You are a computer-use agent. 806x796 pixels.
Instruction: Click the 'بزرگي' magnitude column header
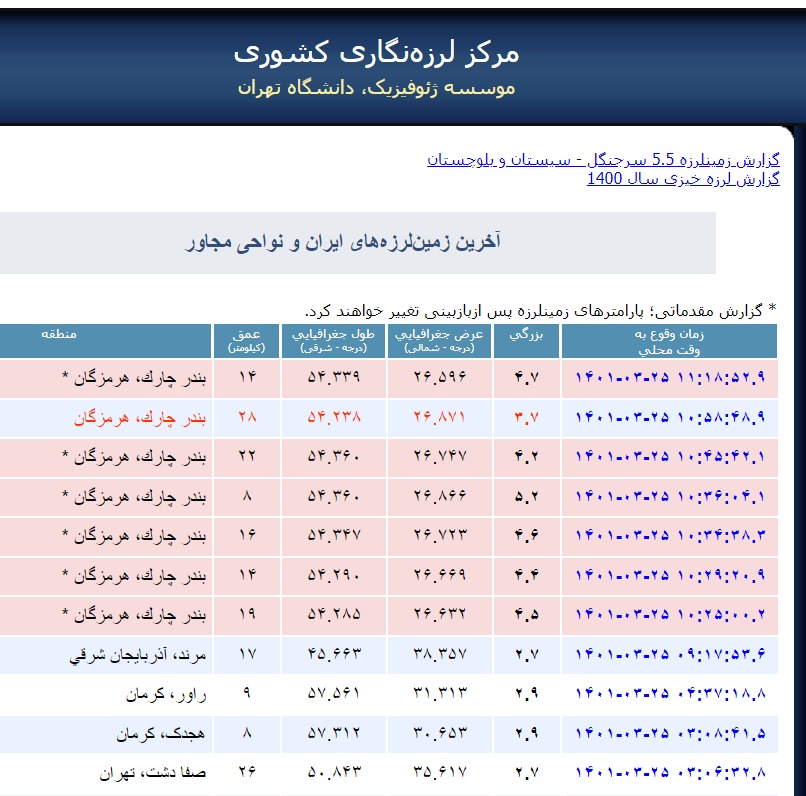[x=526, y=341]
